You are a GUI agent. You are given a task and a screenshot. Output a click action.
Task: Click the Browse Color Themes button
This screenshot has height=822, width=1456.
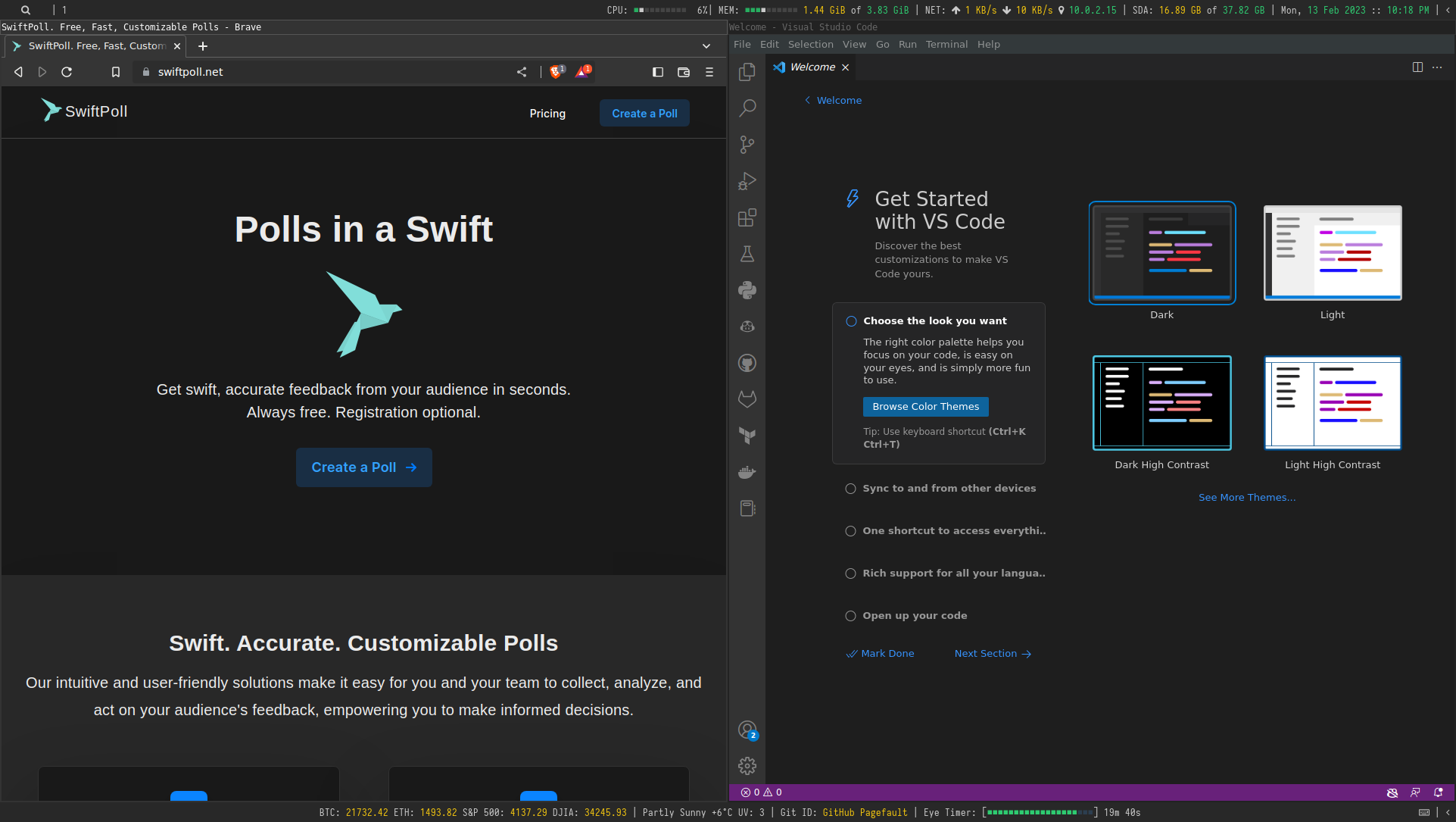[925, 407]
